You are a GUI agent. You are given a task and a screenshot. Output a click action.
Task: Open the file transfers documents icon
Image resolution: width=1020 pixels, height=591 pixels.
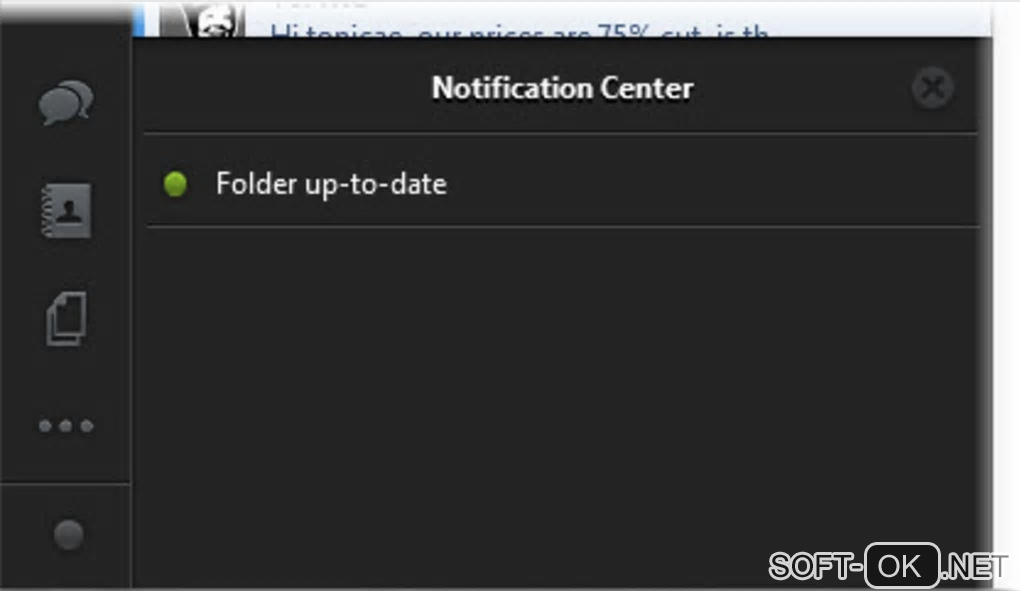pyautogui.click(x=66, y=320)
